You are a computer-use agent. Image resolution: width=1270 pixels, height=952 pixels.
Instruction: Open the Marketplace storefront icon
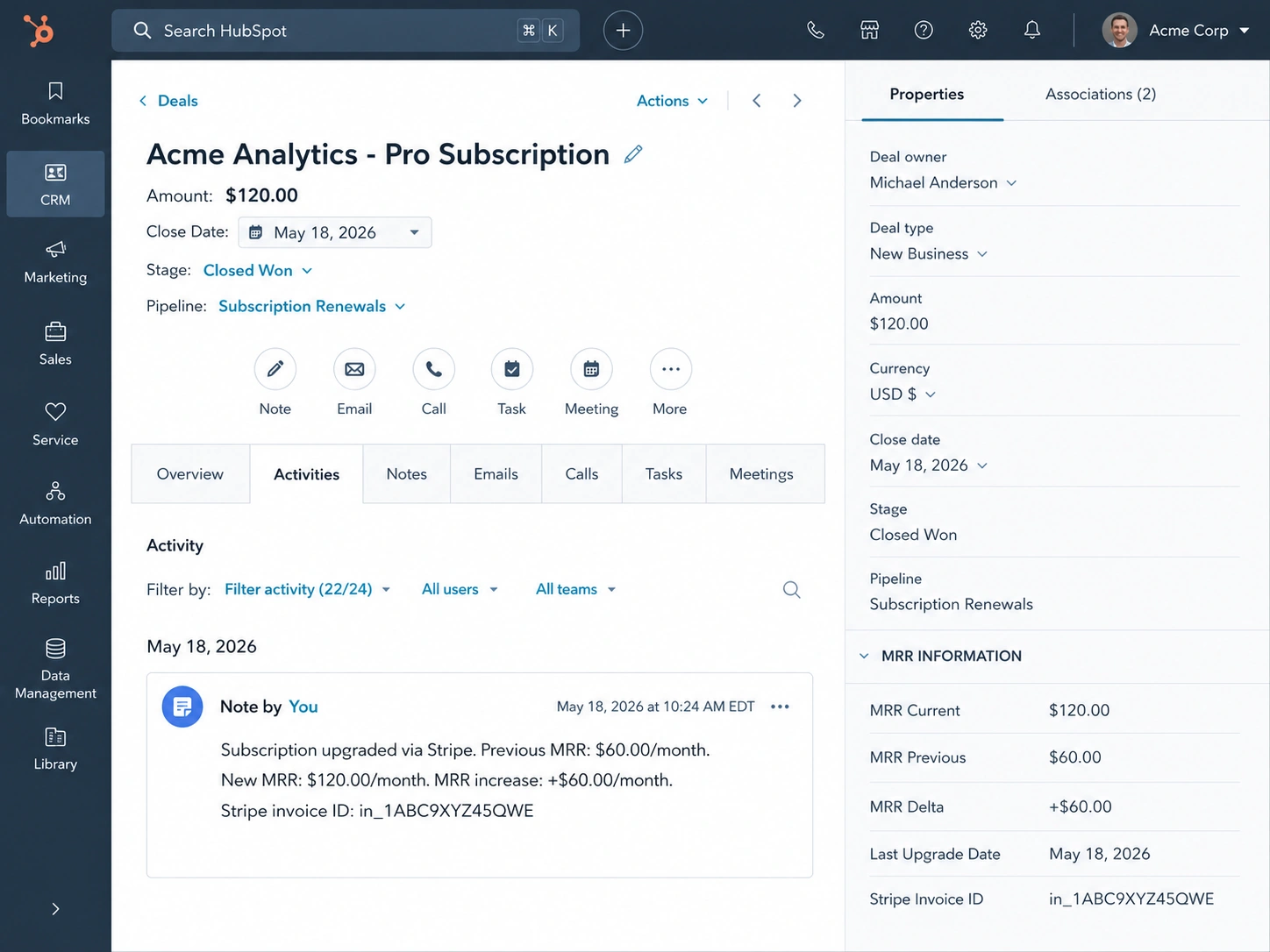coord(869,31)
